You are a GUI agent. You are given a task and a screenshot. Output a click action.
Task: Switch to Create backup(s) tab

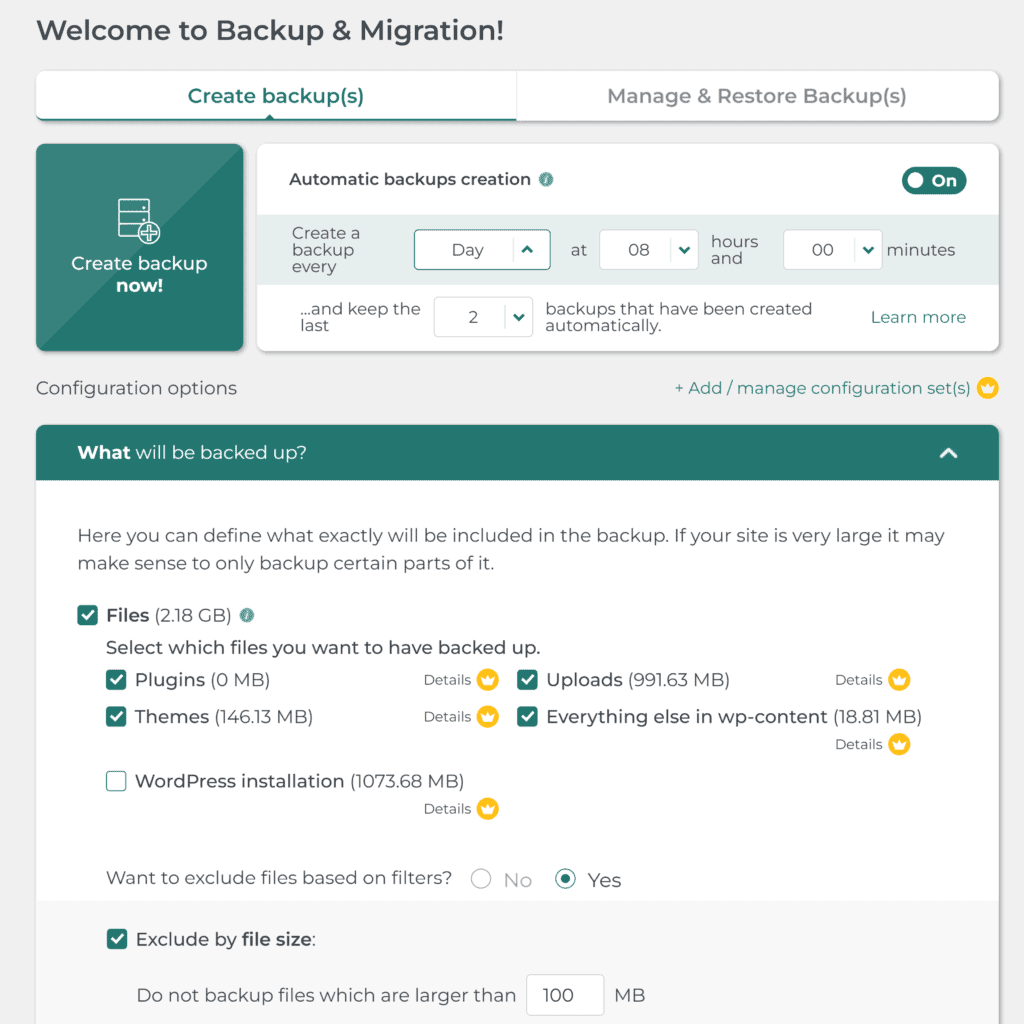click(x=276, y=96)
